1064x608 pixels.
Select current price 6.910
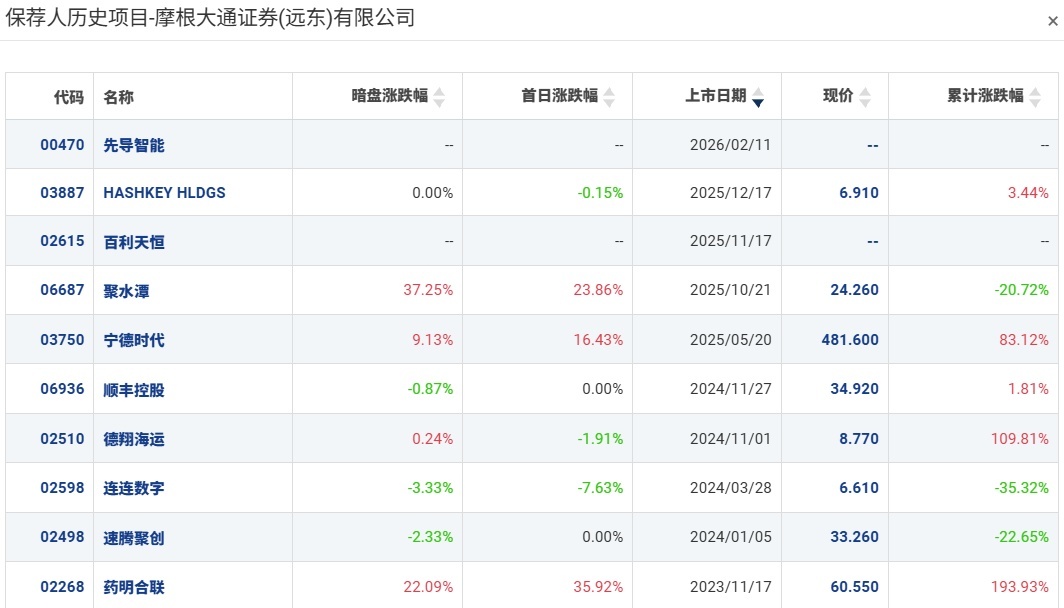859,193
